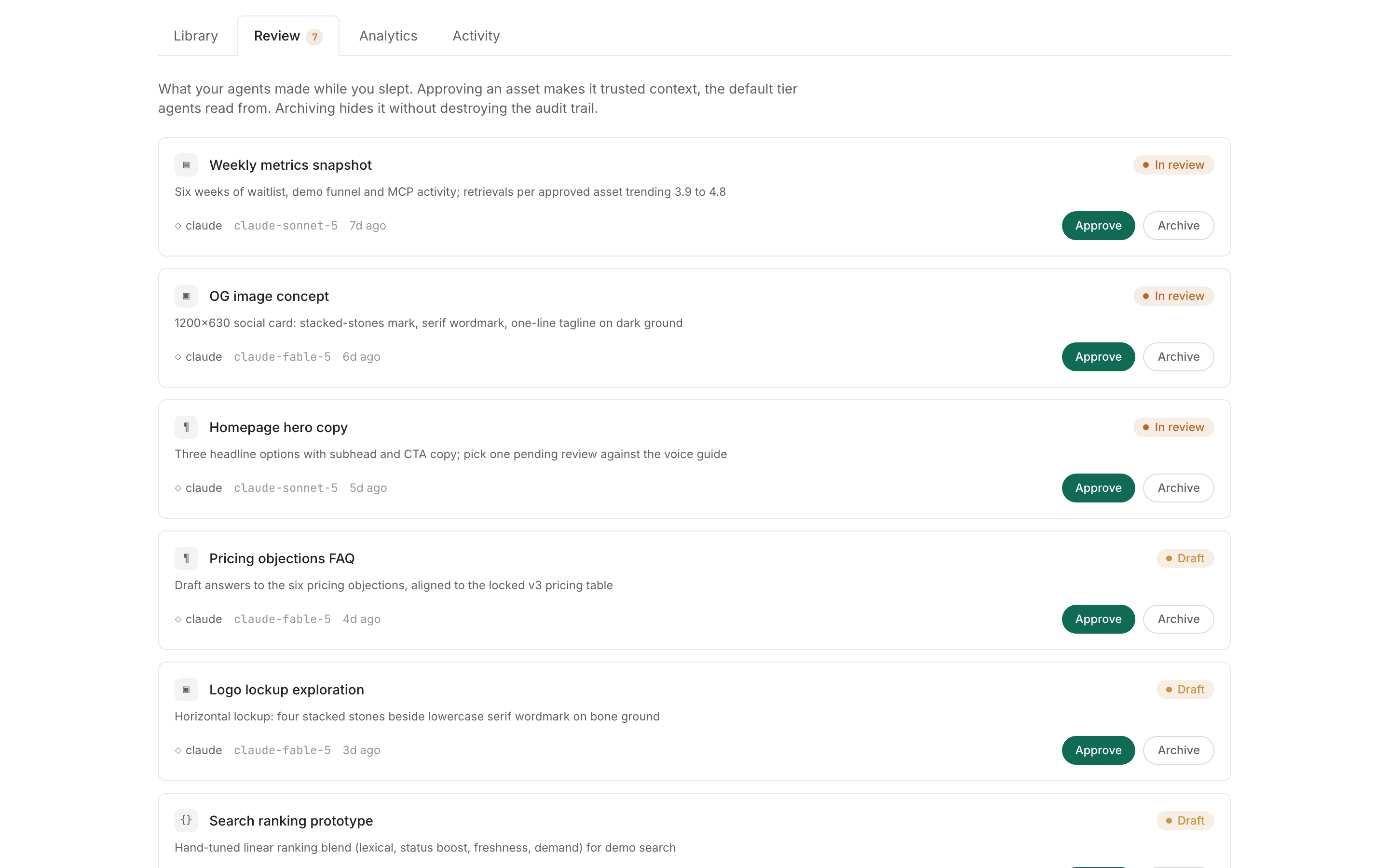Screen dimensions: 1389x868
Task: Select the Review tab
Action: click(288, 36)
